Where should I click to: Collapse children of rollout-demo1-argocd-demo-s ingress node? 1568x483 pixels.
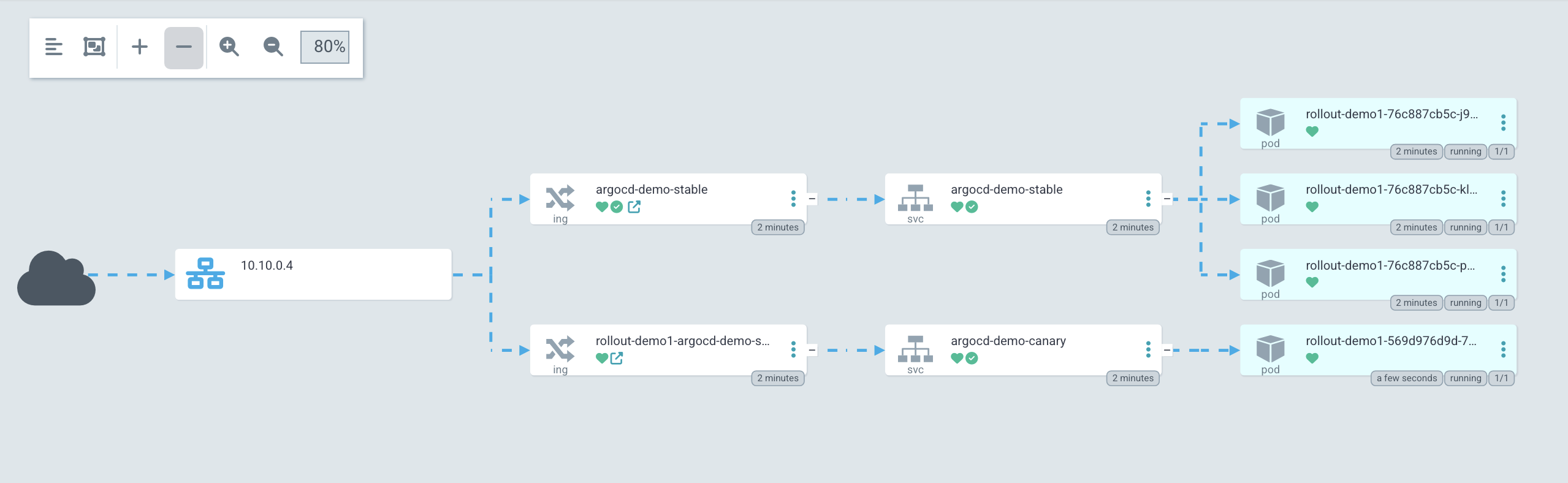tap(812, 350)
